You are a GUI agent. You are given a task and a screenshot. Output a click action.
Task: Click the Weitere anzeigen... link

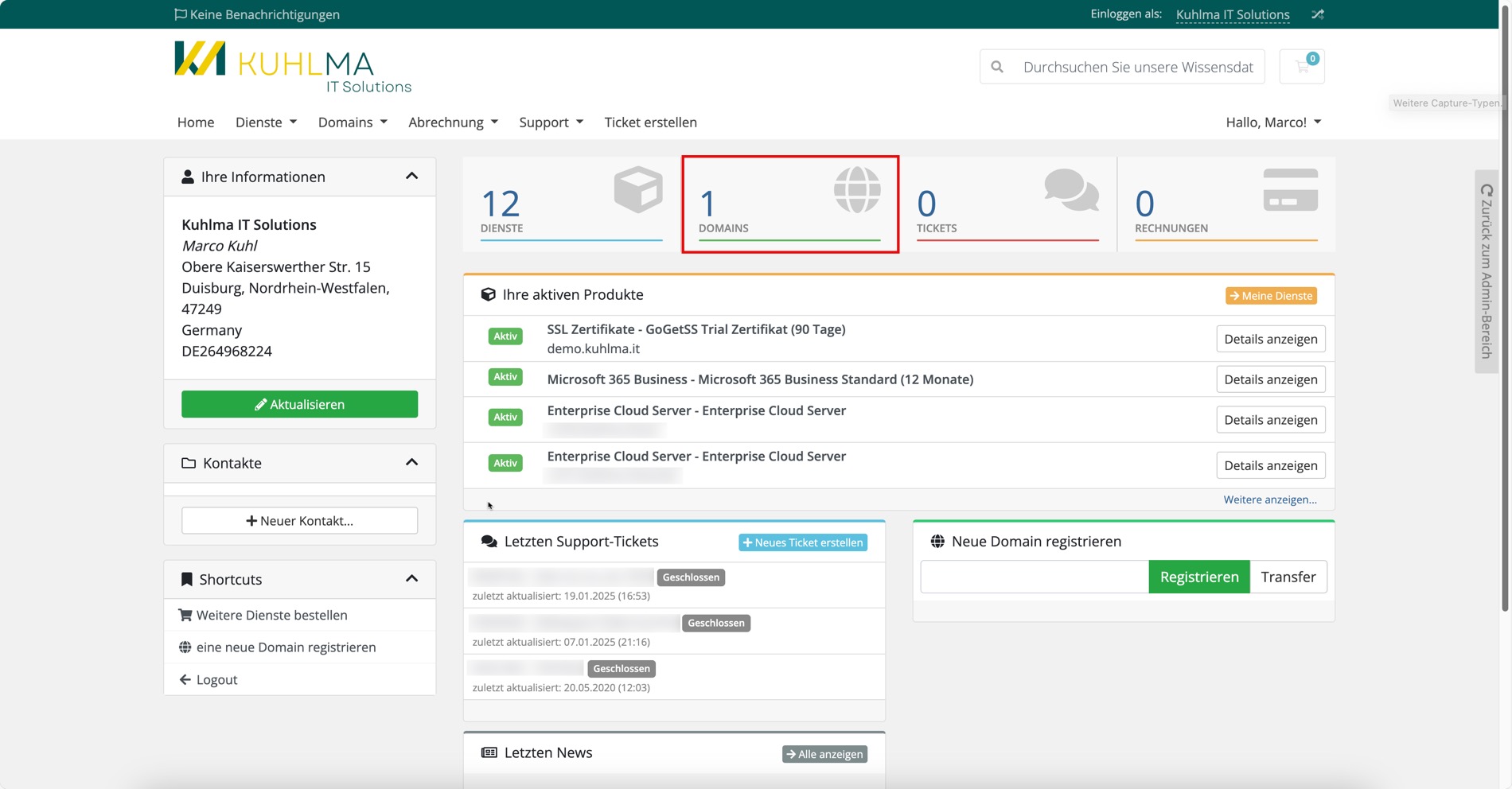[1270, 499]
